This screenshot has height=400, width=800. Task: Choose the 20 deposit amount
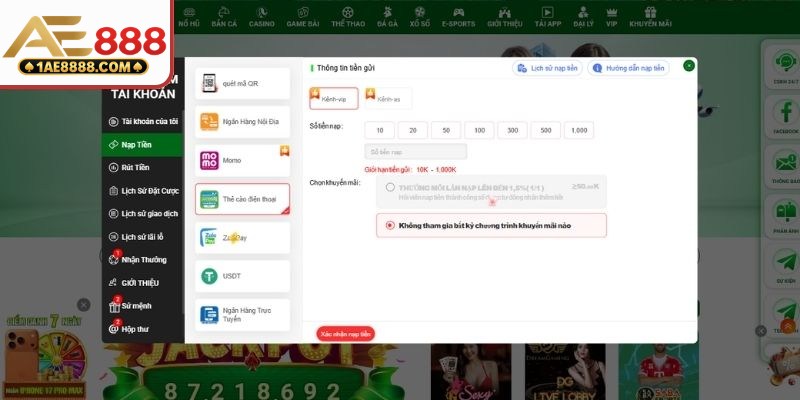click(413, 130)
